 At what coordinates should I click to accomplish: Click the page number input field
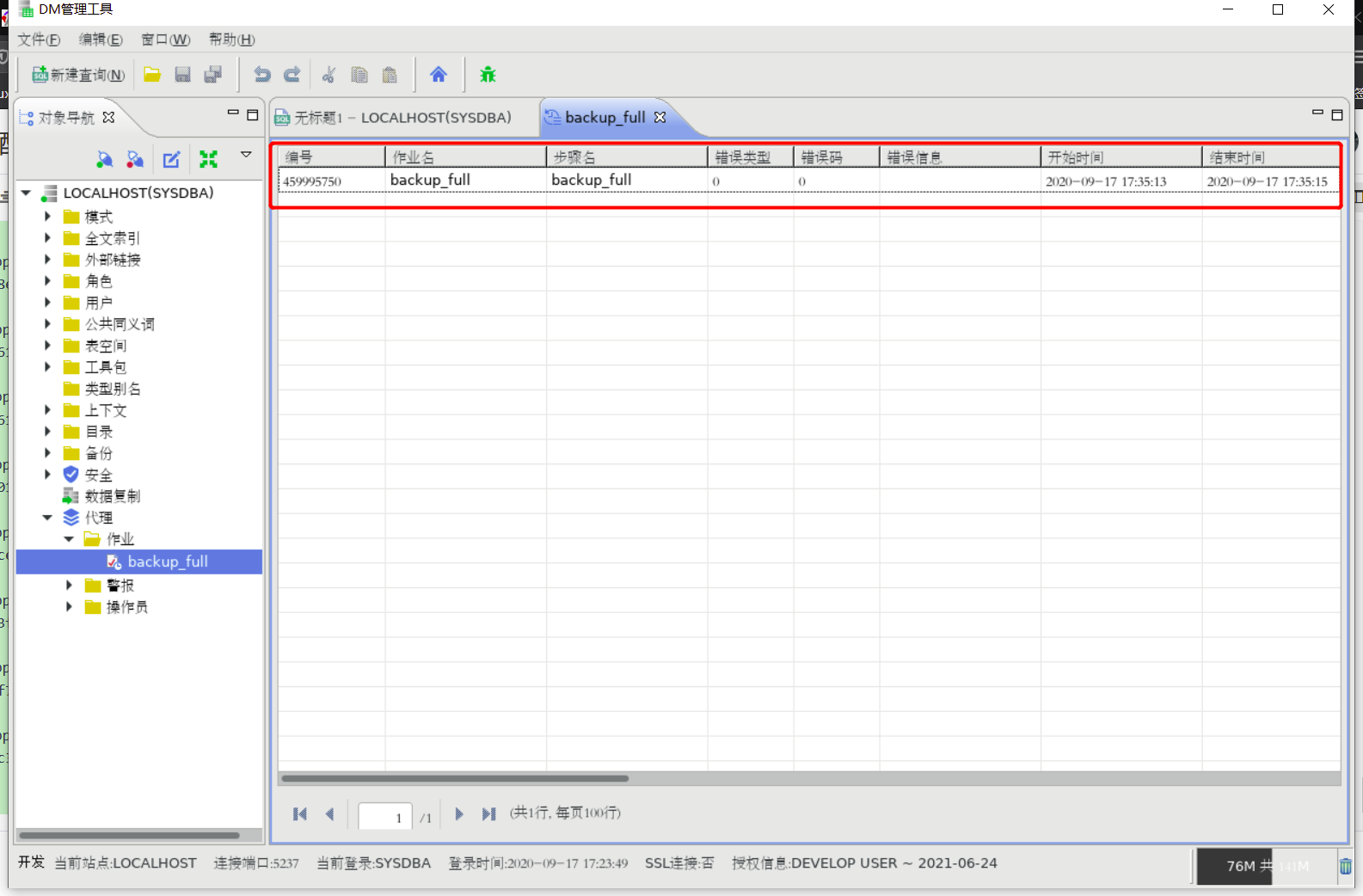click(384, 816)
